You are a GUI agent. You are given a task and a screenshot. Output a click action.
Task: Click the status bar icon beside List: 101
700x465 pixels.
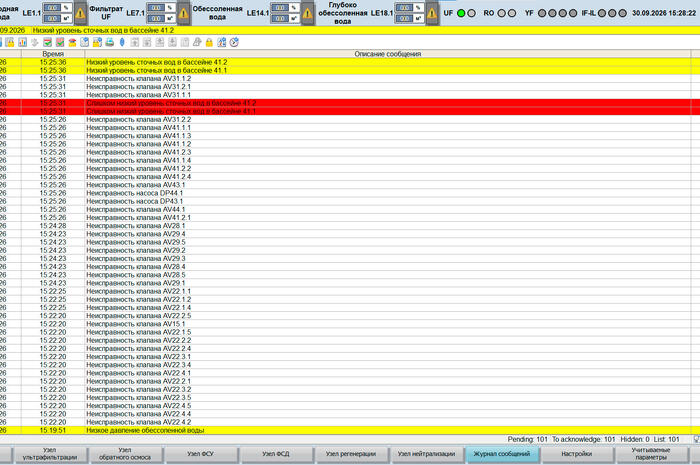(x=696, y=440)
